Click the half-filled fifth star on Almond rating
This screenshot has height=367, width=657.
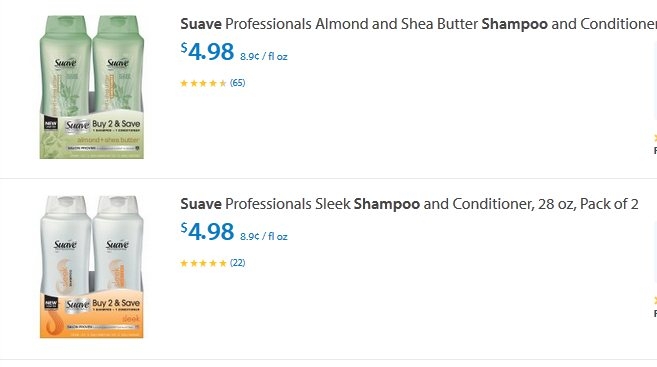click(x=222, y=83)
